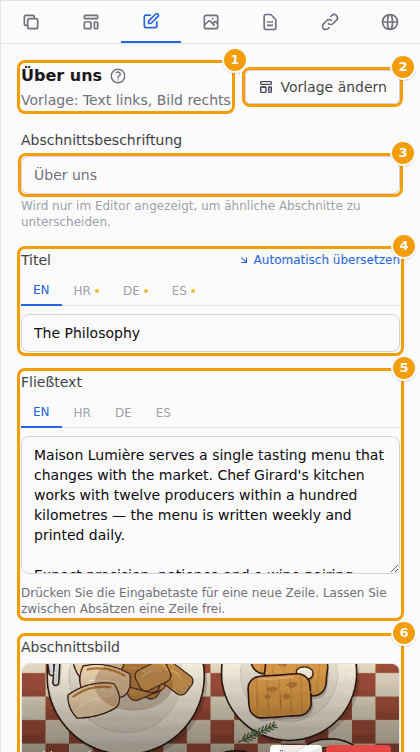420x752 pixels.
Task: Open the globe language icon tab
Action: pyautogui.click(x=390, y=22)
